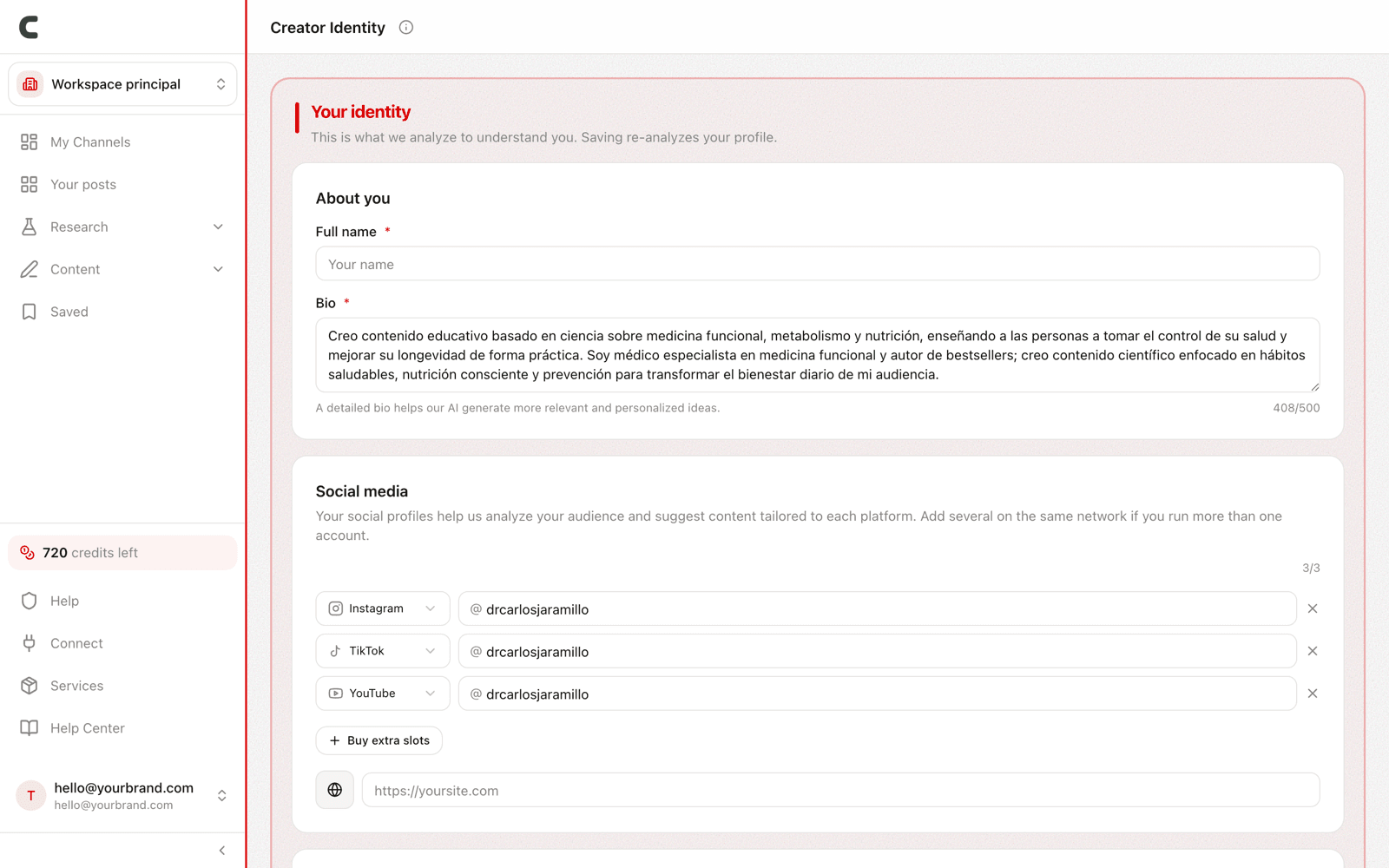Screen dimensions: 1389x868
Task: Click the Bio resize handle corner
Action: click(1314, 387)
